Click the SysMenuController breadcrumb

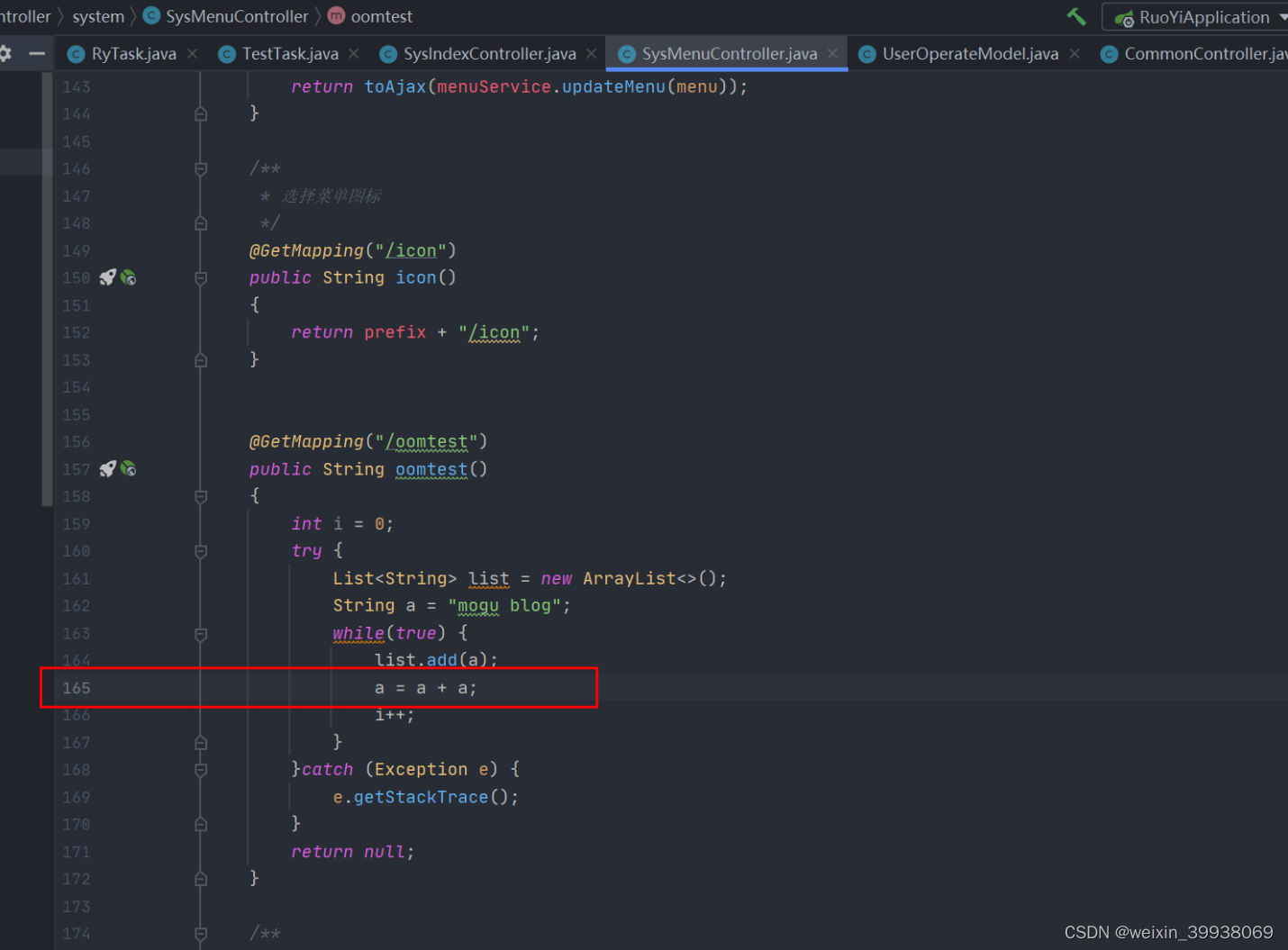(237, 16)
